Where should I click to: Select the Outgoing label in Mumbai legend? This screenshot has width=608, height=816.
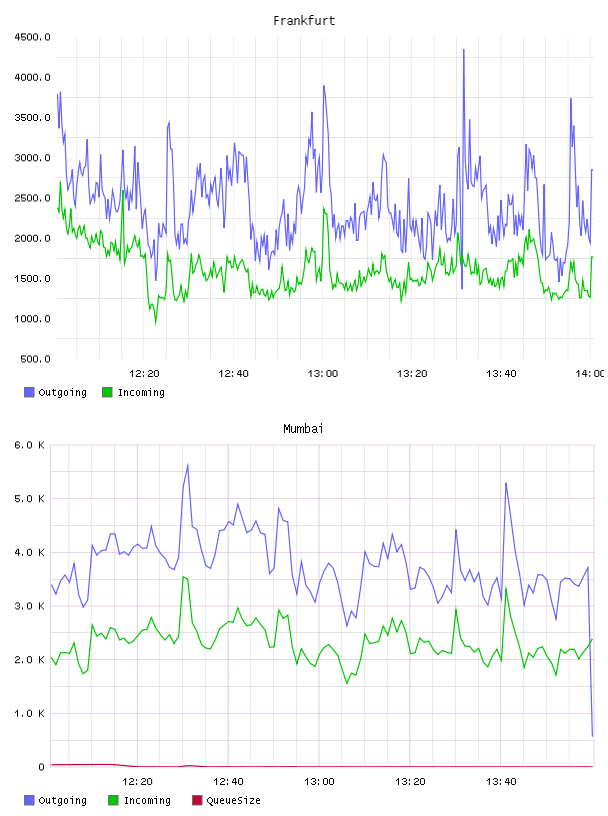(62, 800)
